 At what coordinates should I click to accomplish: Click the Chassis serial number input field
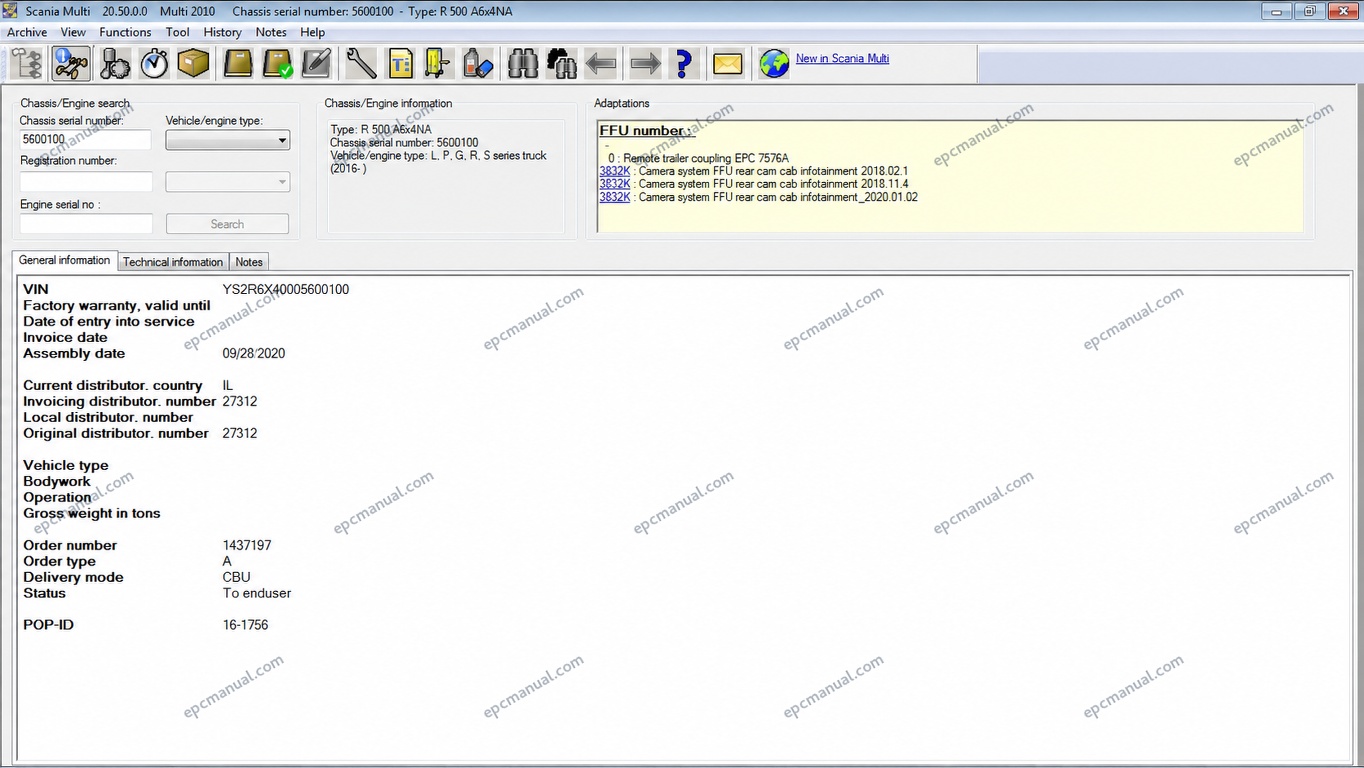pos(85,140)
